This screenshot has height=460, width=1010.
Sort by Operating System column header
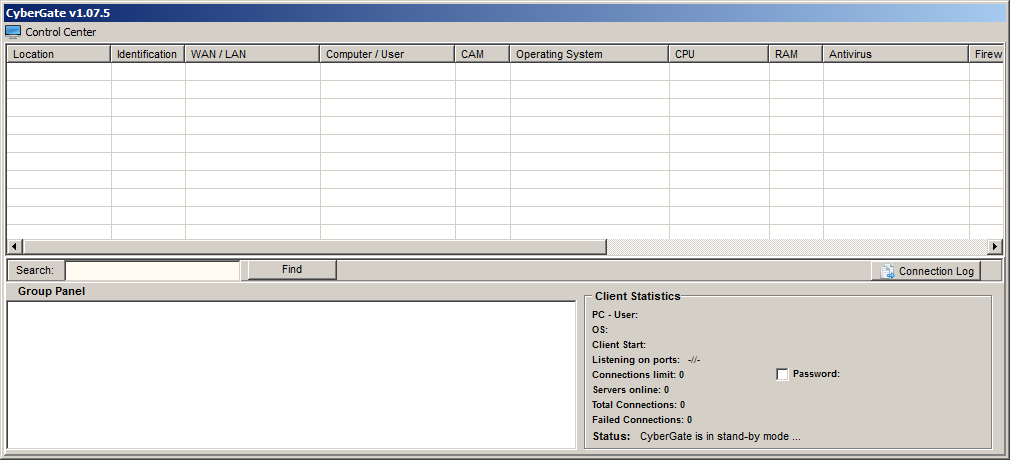(x=589, y=54)
